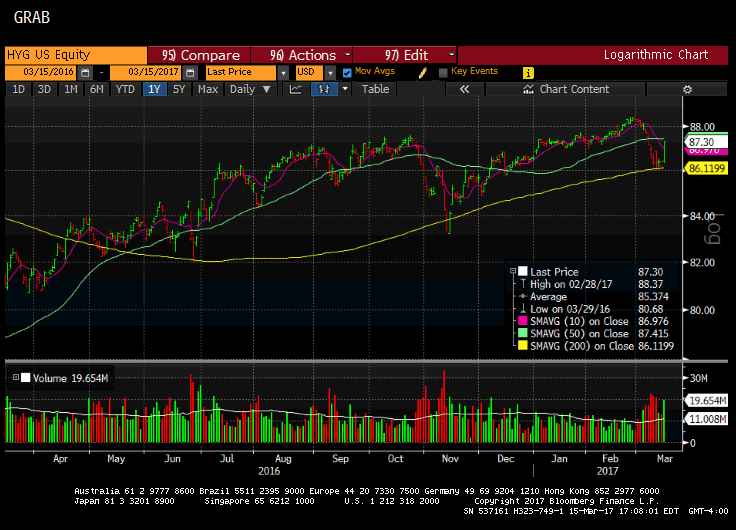The width and height of the screenshot is (736, 530).
Task: Click the 19.654M volume axis label
Action: pyautogui.click(x=706, y=400)
